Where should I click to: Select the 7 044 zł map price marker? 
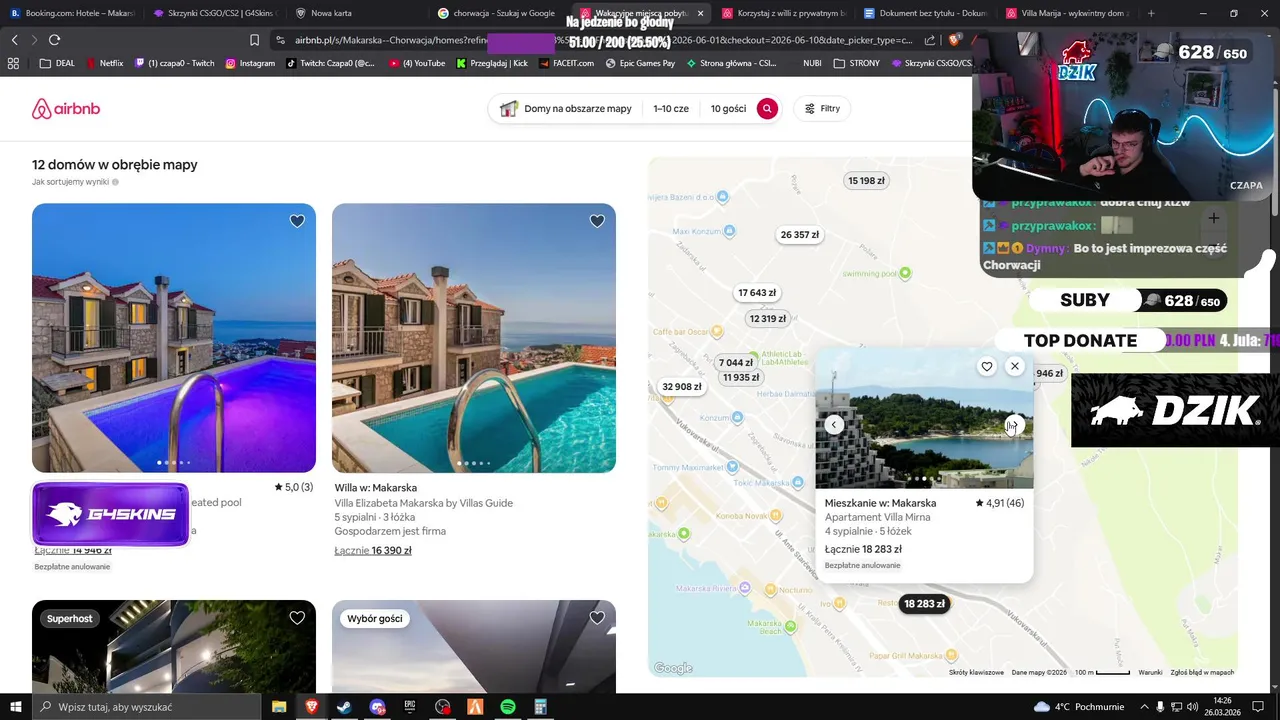coord(735,363)
